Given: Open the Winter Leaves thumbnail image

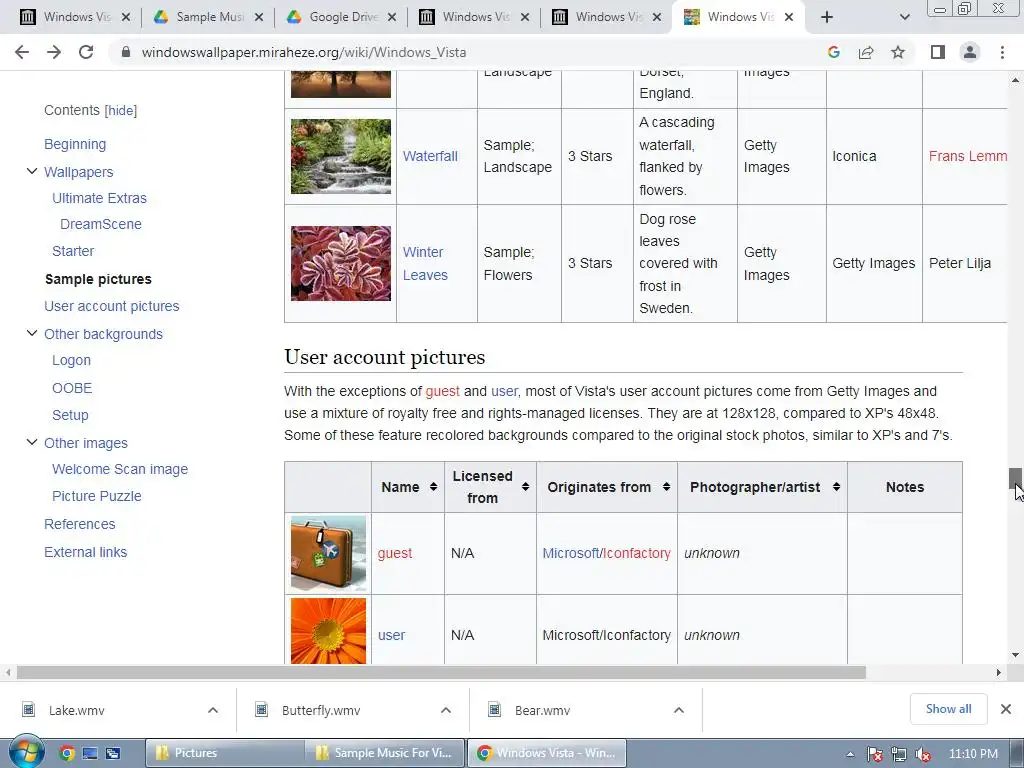Looking at the screenshot, I should click(341, 264).
